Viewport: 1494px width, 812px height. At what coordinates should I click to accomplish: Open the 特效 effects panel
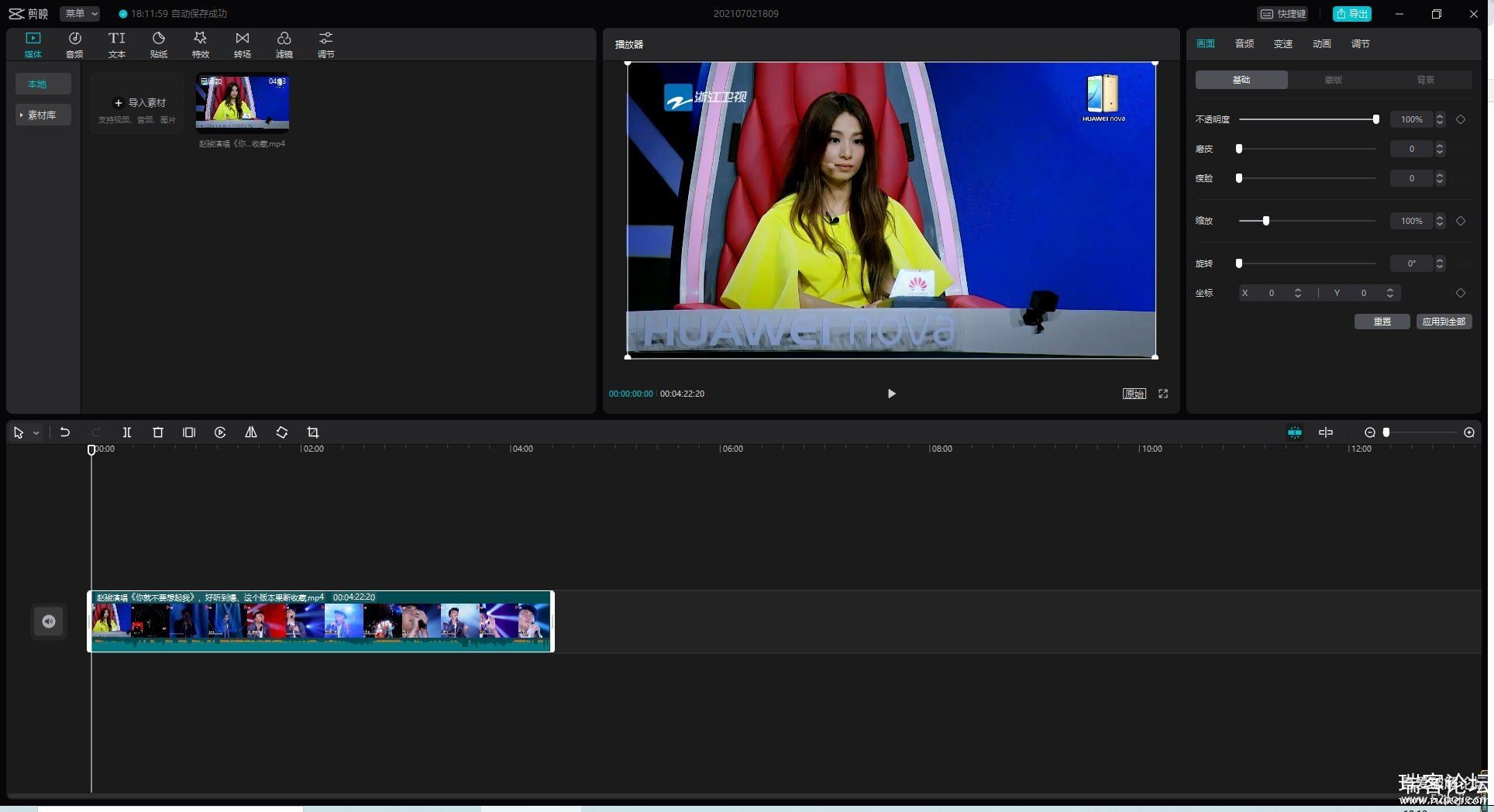[201, 45]
